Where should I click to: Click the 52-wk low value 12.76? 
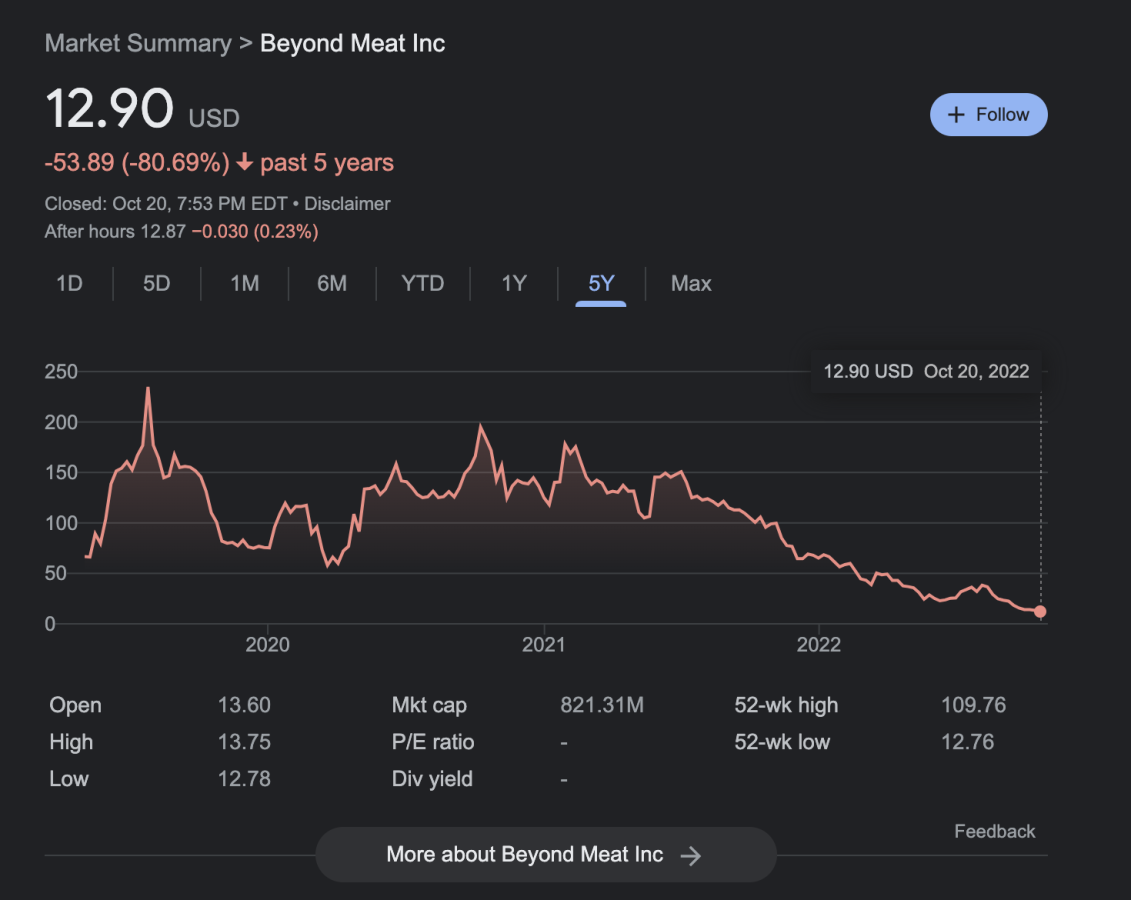coord(968,742)
